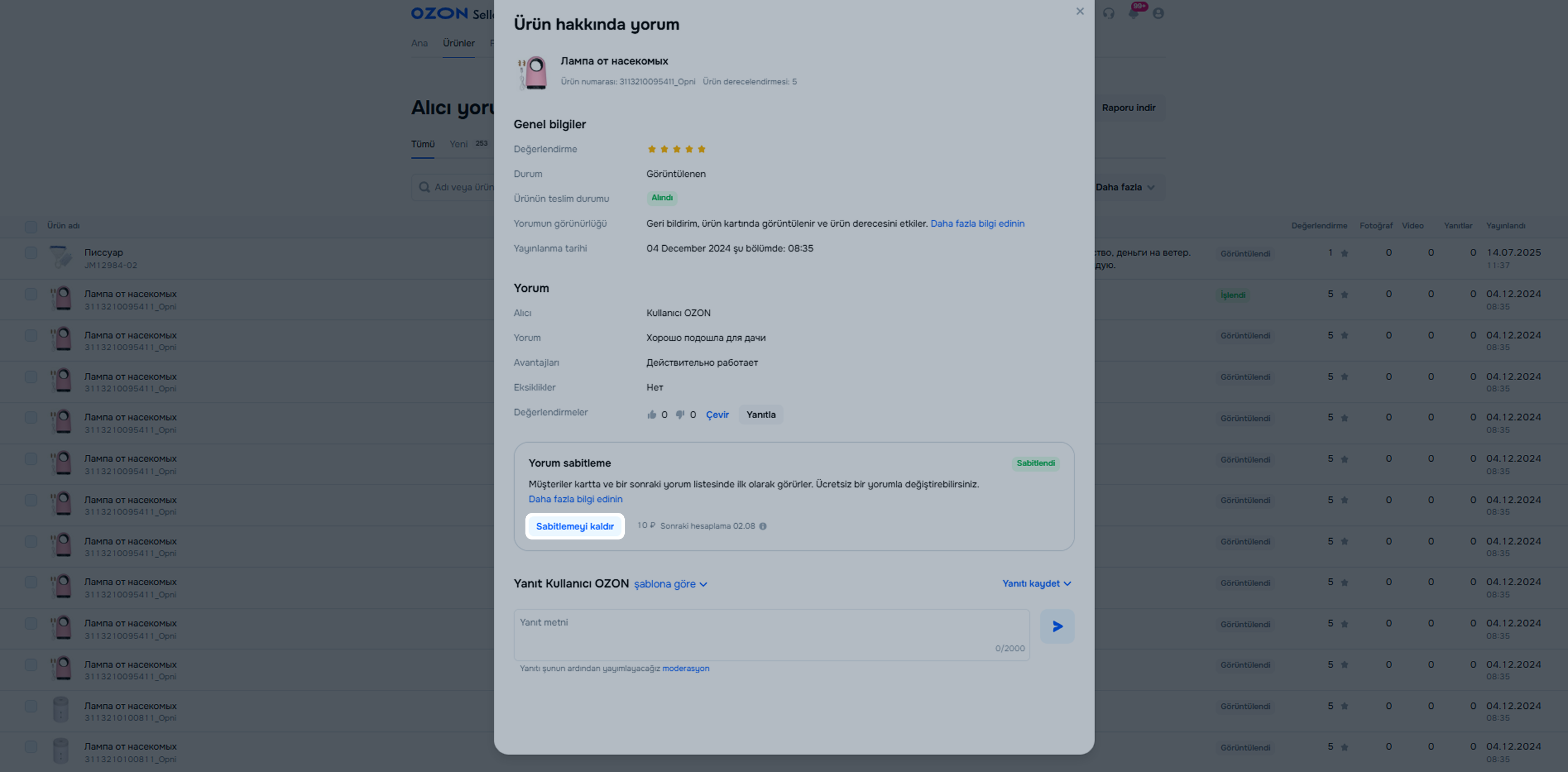Screen dimensions: 1568x772
Task: Open the user profile icon
Action: click(1158, 13)
